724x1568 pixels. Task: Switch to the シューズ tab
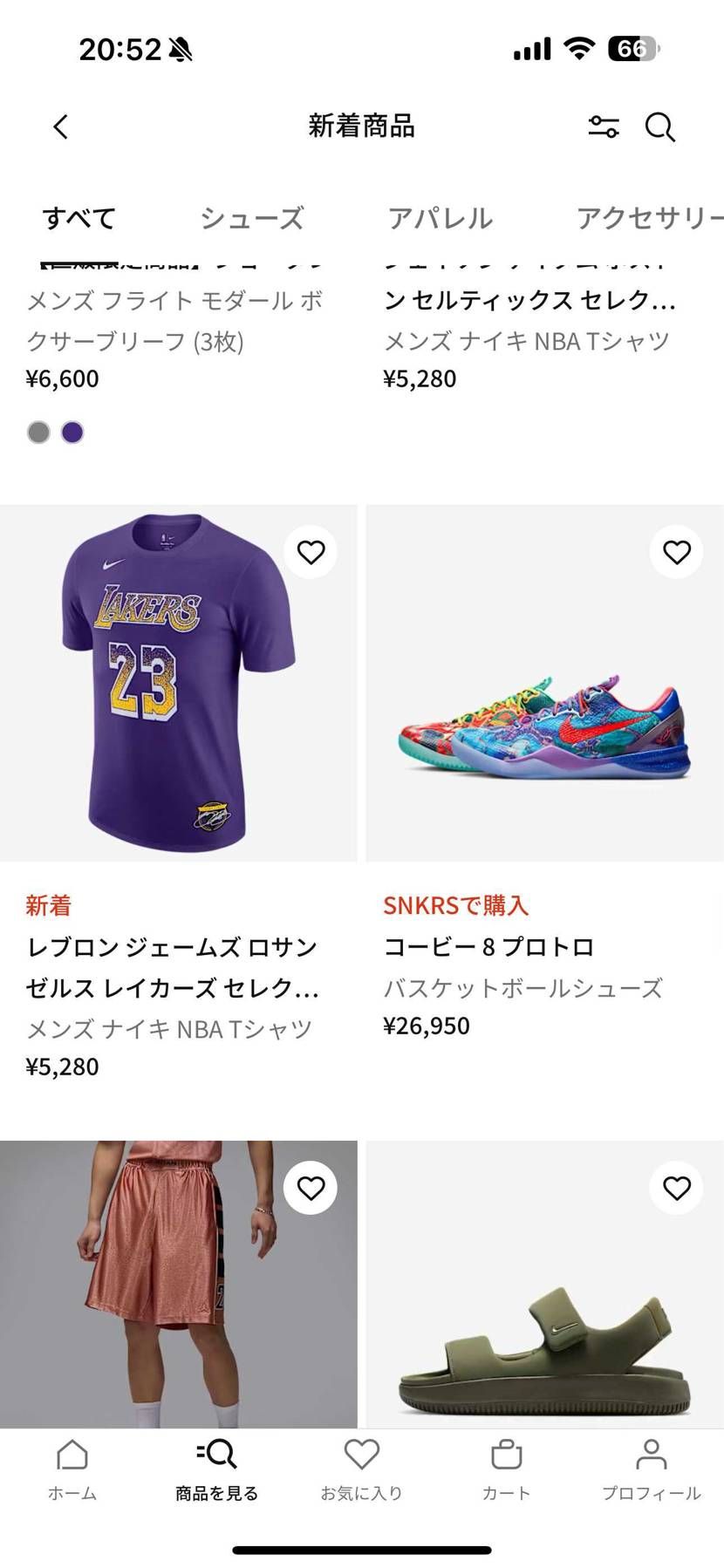(252, 218)
